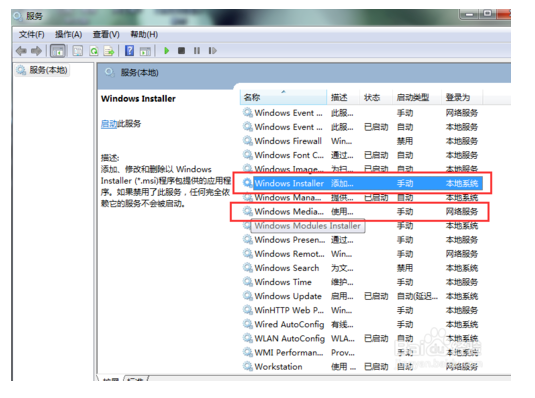The width and height of the screenshot is (535, 398).
Task: Select the WLAN AutoConfig service
Action: click(361, 339)
